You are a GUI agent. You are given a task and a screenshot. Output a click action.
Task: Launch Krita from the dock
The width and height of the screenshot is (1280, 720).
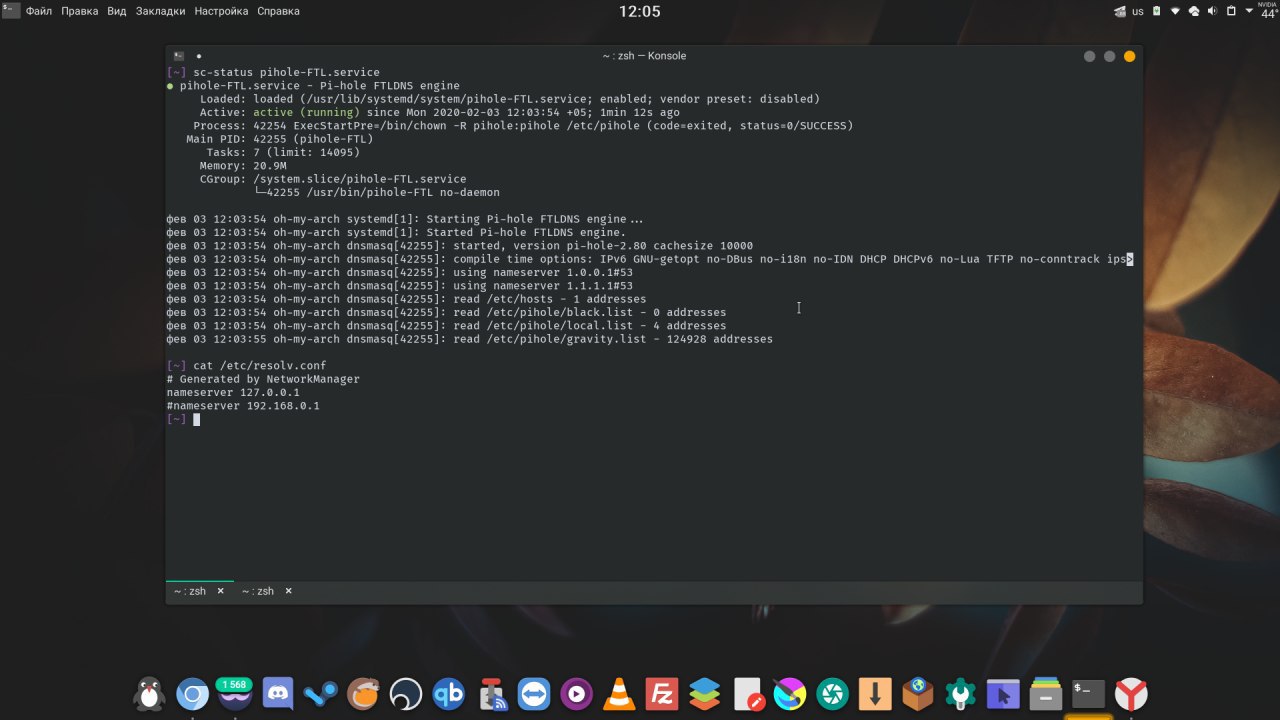(x=790, y=693)
